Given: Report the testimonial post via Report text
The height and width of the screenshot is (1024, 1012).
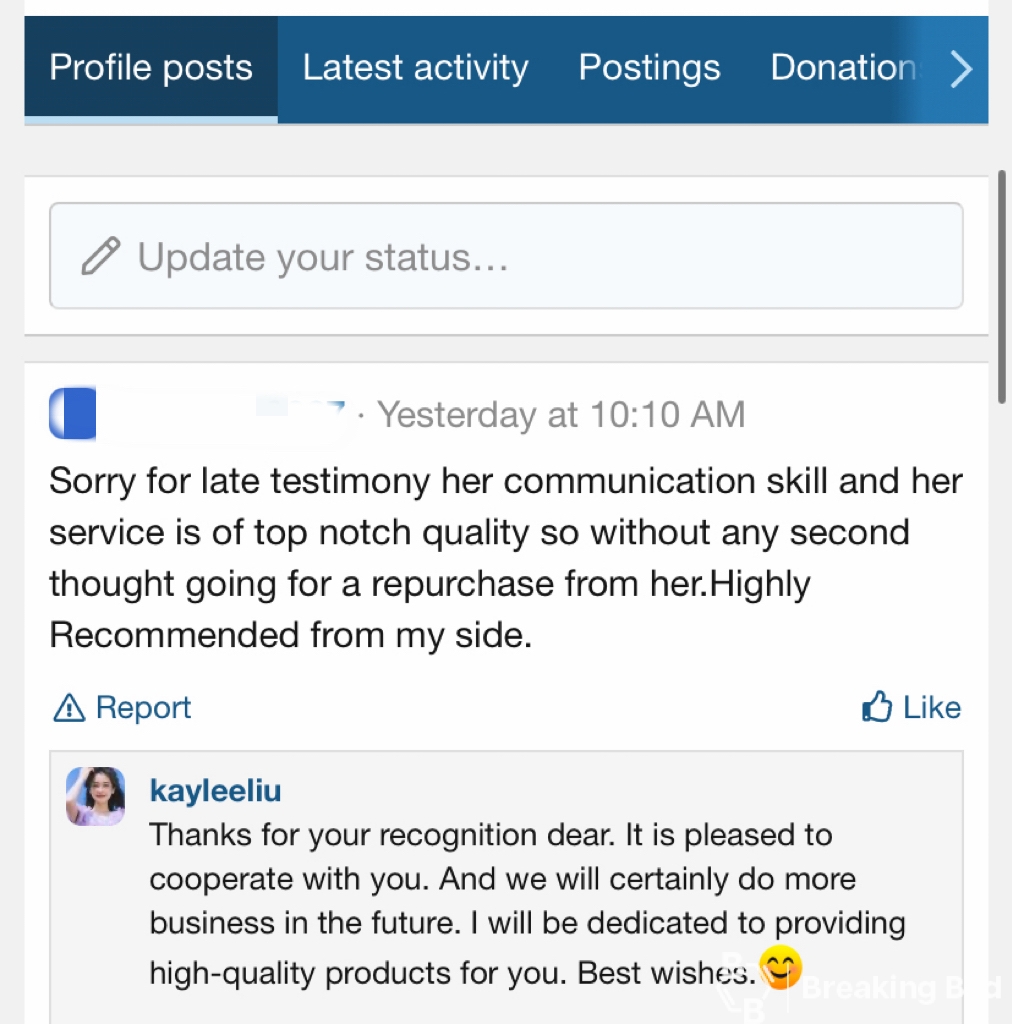Looking at the screenshot, I should (x=143, y=708).
